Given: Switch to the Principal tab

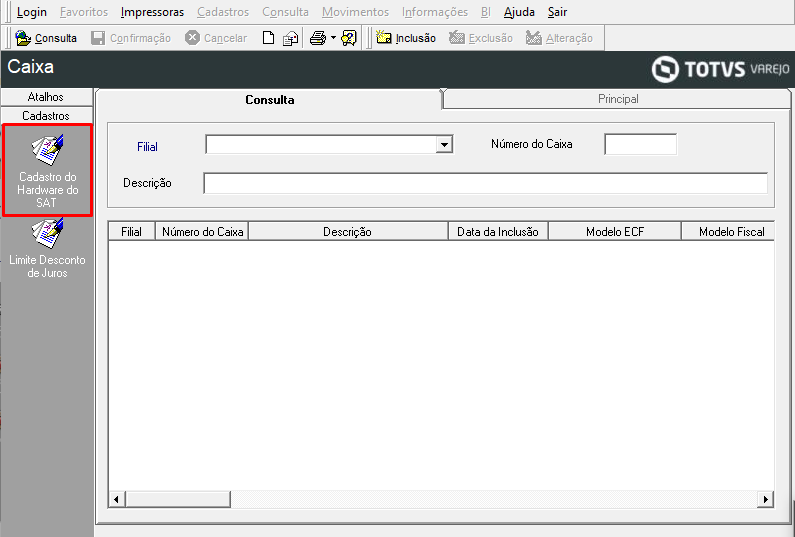Looking at the screenshot, I should click(618, 99).
